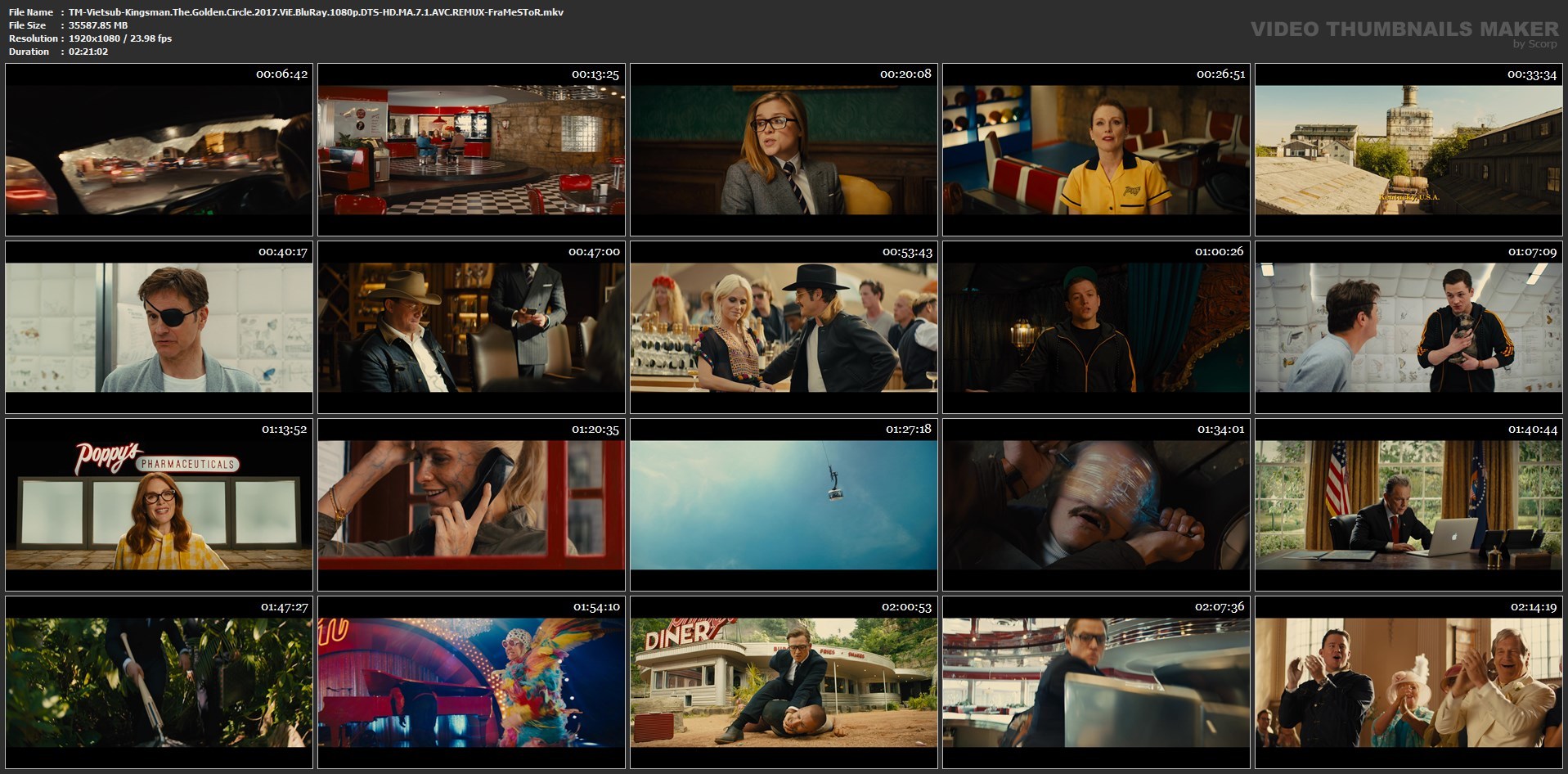Click the mkv file name text
Viewport: 1568px width, 774px height.
tap(316, 12)
